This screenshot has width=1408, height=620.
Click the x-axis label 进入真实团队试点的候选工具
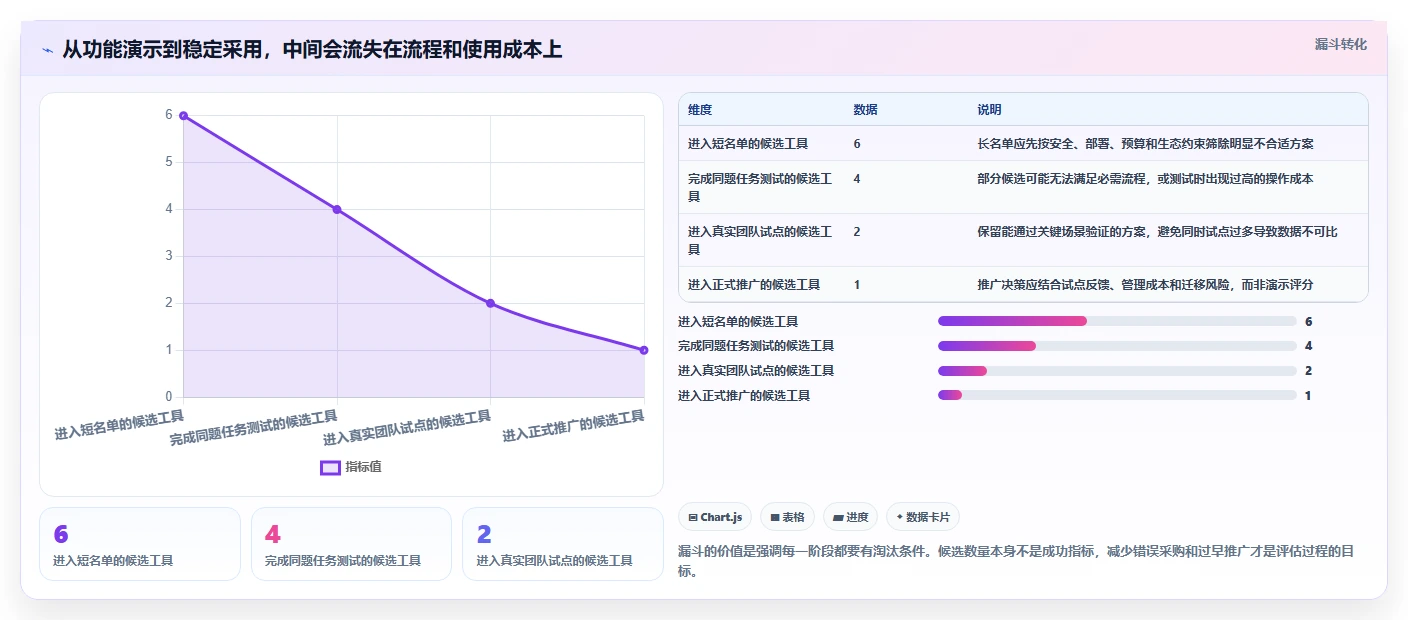pyautogui.click(x=407, y=427)
